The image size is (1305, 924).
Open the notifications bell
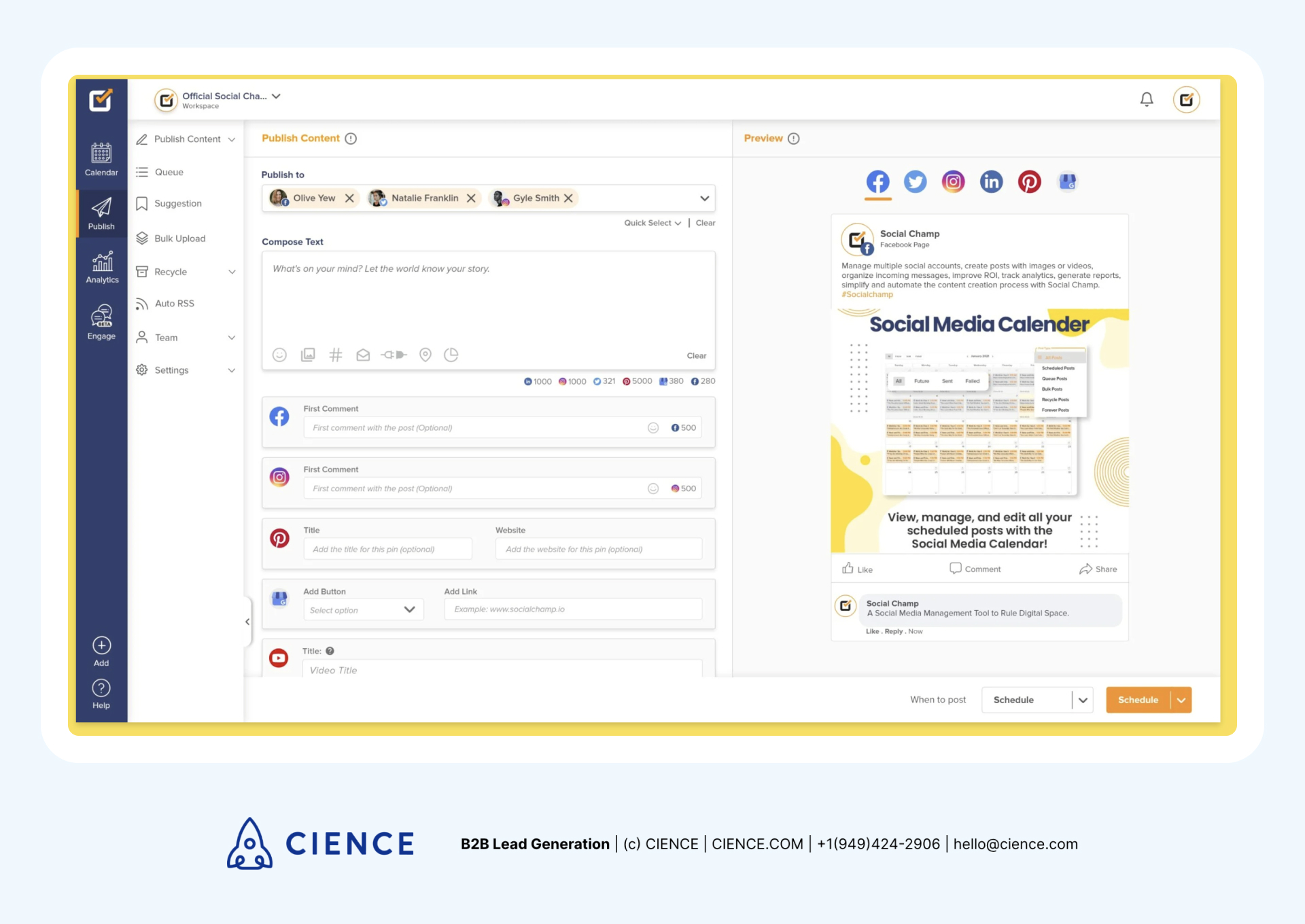pyautogui.click(x=1147, y=100)
